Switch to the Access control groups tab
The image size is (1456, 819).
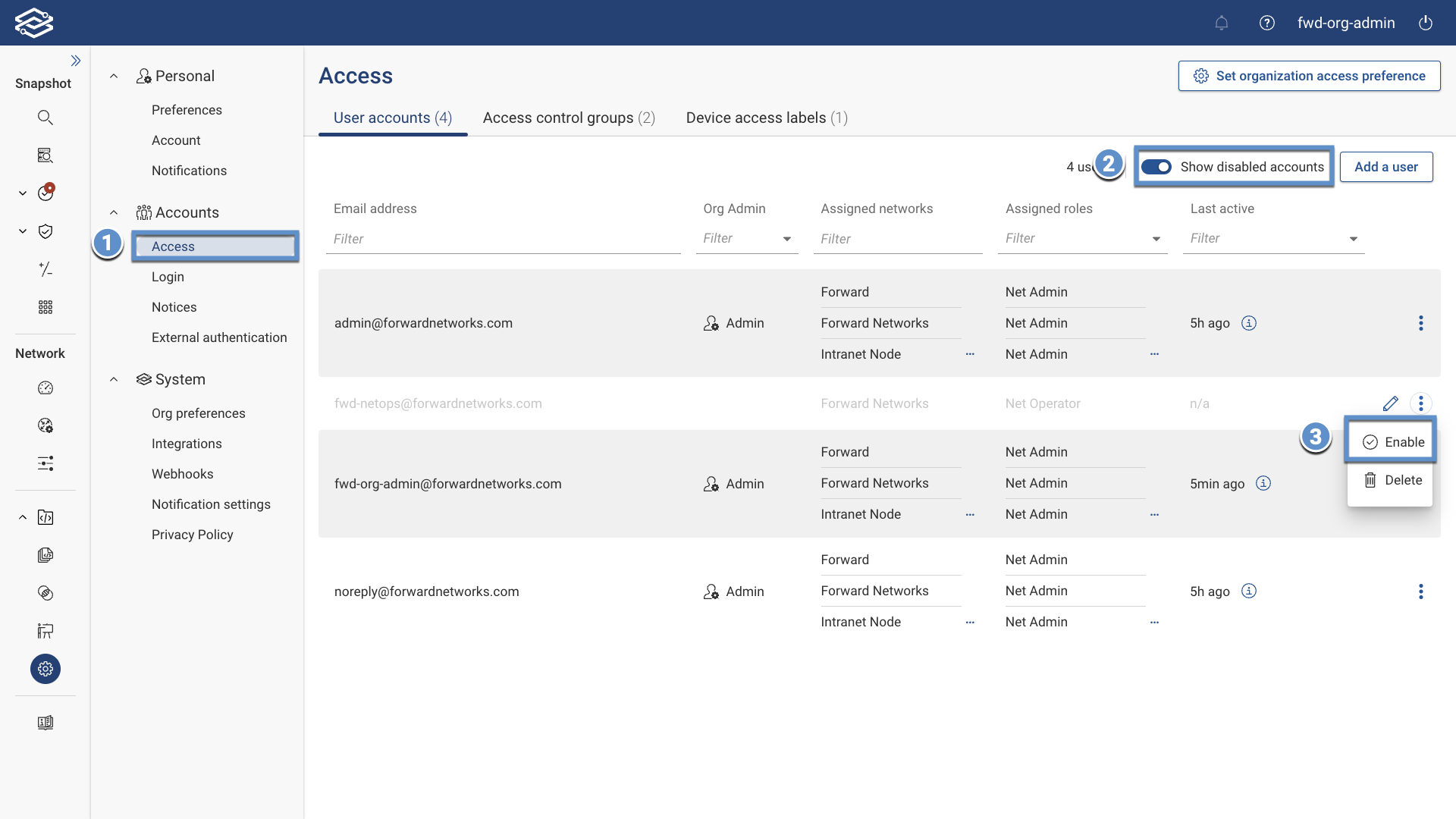coord(568,118)
